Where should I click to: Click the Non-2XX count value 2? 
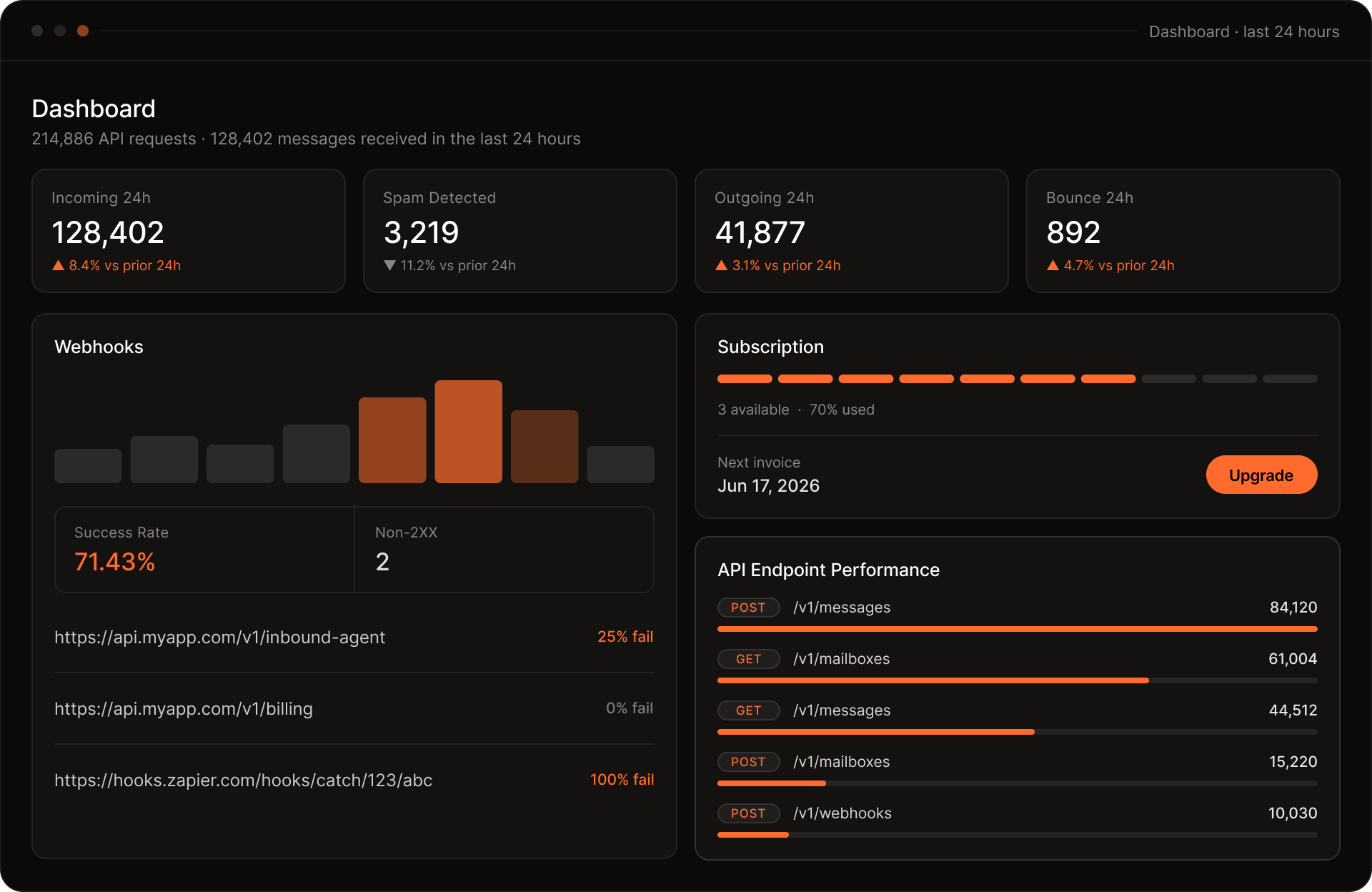coord(382,562)
